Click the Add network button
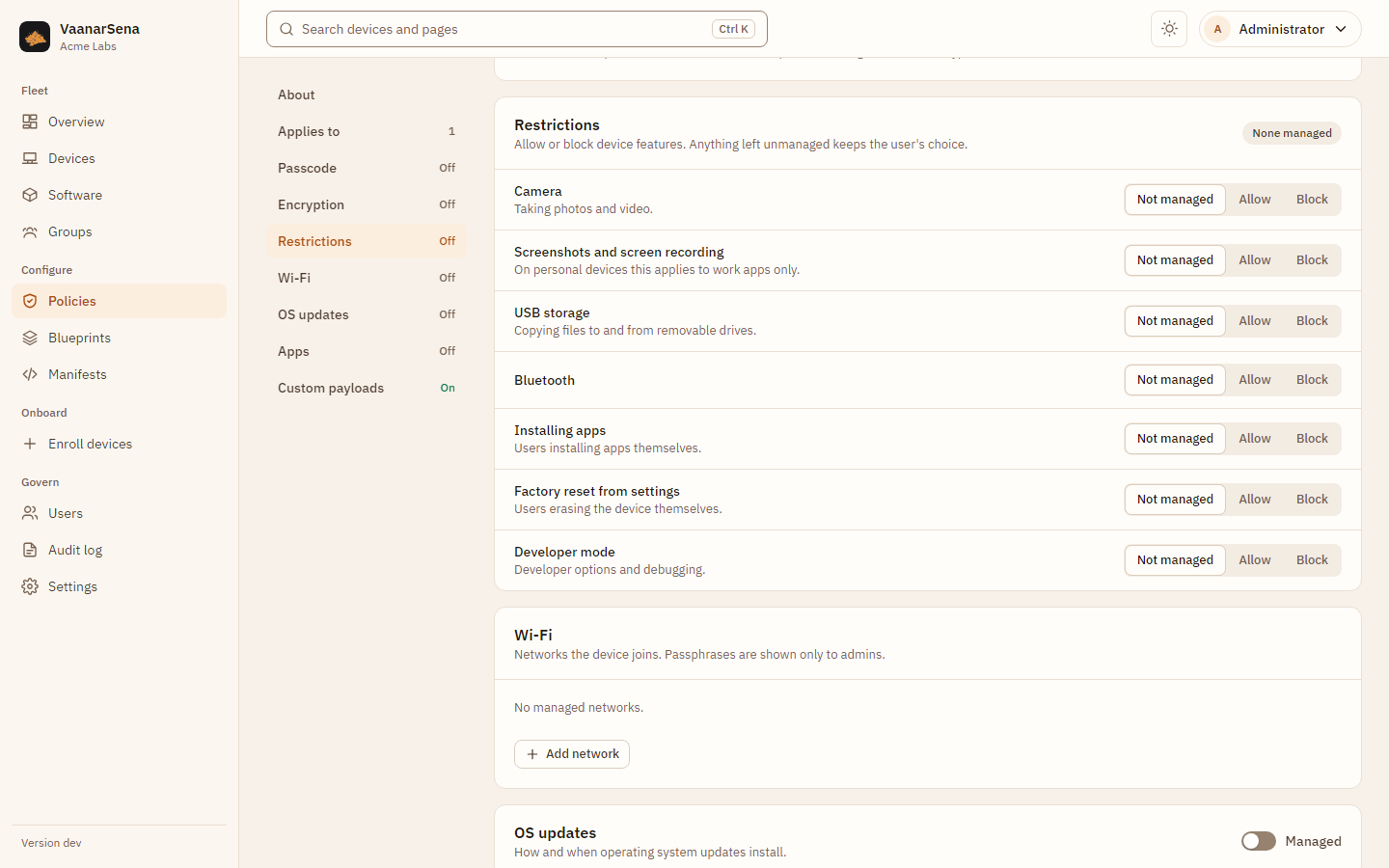Image resolution: width=1389 pixels, height=868 pixels. tap(572, 754)
